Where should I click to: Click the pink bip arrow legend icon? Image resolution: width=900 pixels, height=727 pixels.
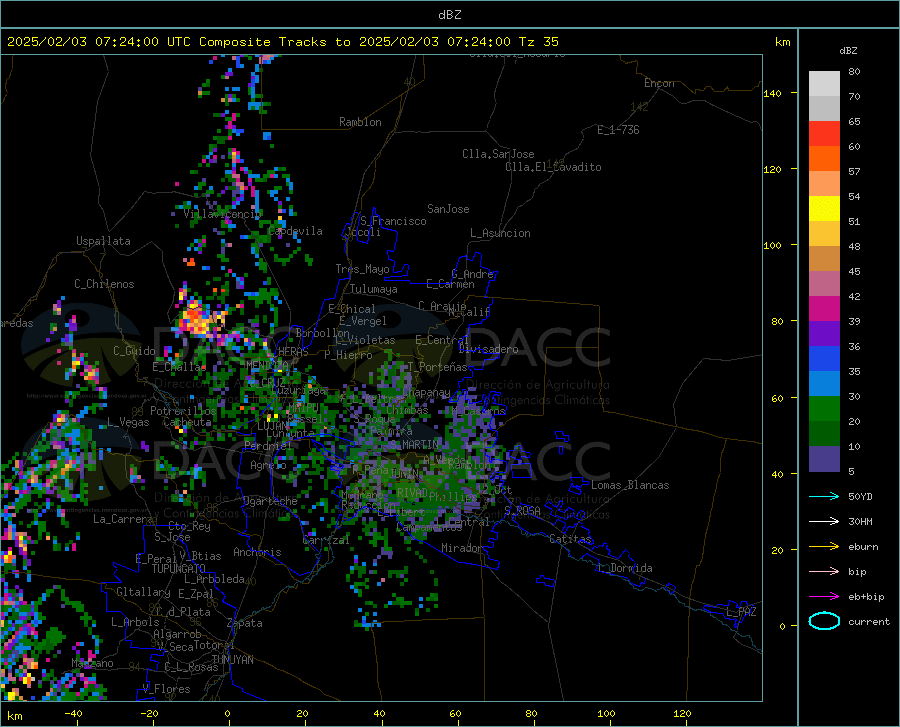[x=824, y=572]
